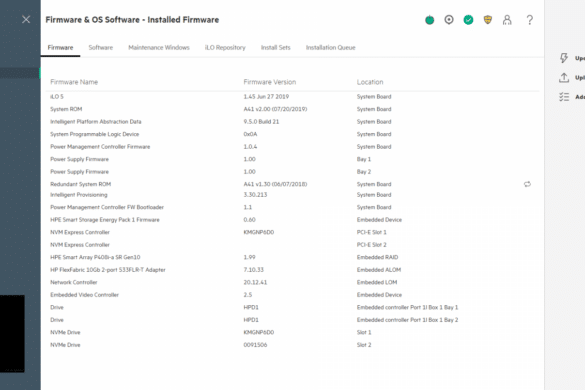Click Drive entry for Box 1 Bay 2

(57, 320)
